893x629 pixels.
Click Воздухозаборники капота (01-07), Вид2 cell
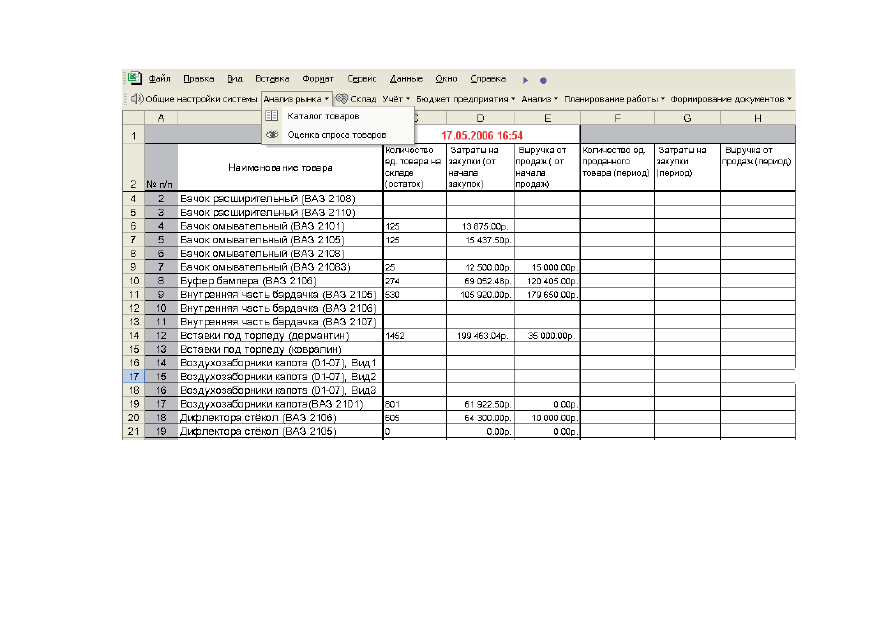coord(280,377)
